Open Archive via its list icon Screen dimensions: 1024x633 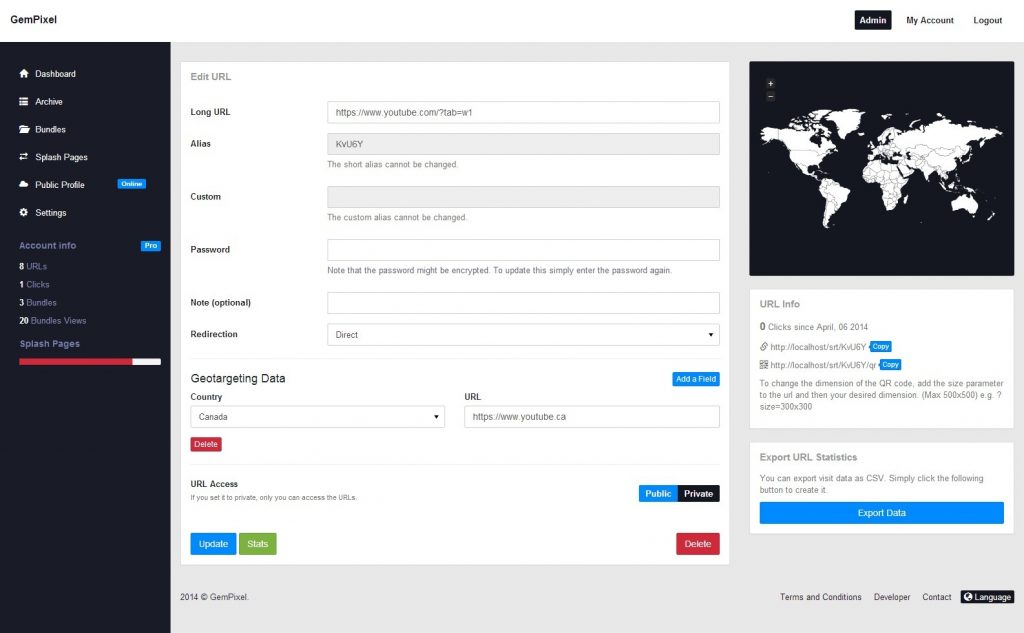coord(22,101)
